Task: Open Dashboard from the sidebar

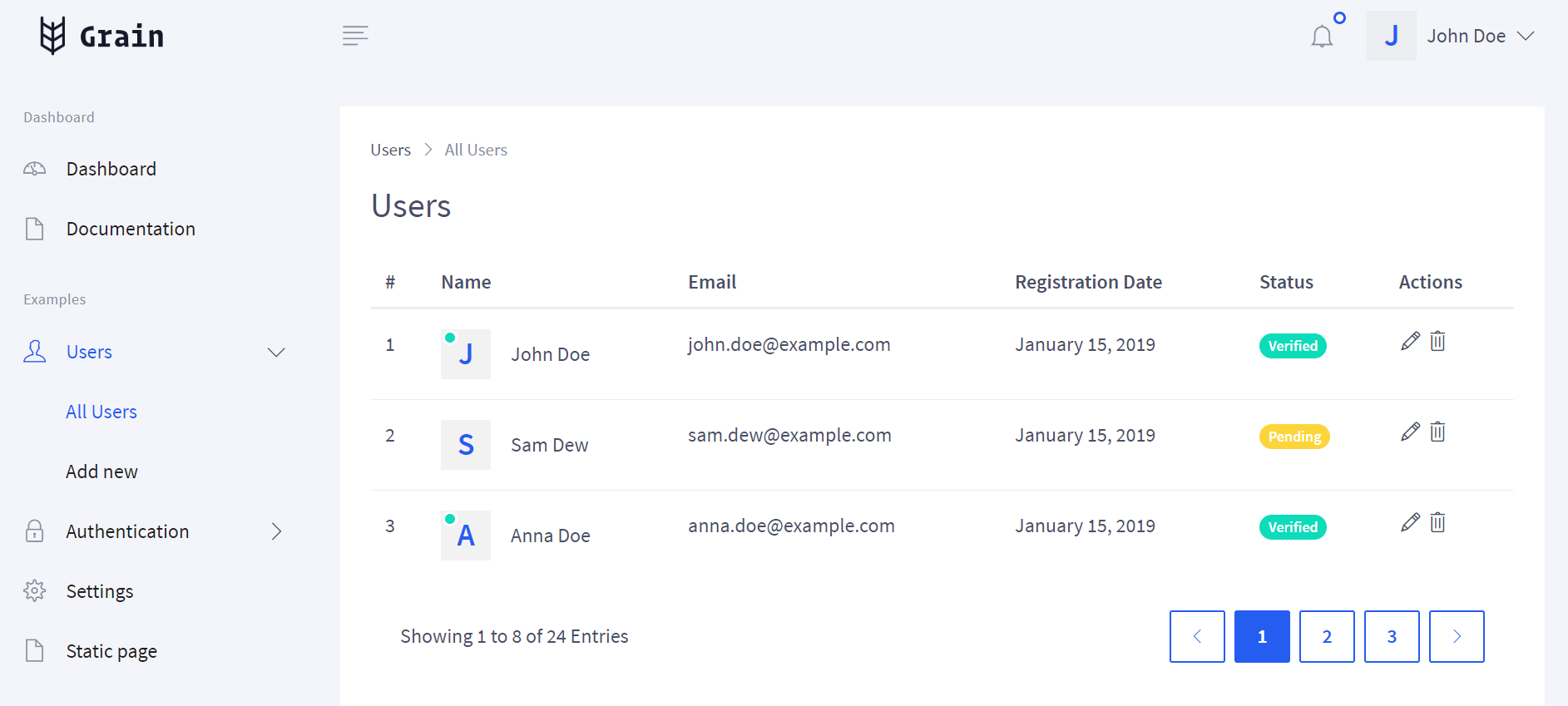Action: coord(111,169)
